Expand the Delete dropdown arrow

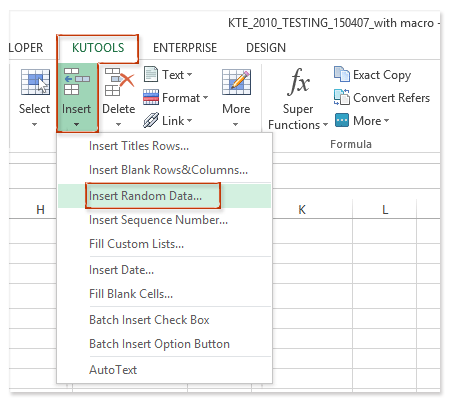118,125
